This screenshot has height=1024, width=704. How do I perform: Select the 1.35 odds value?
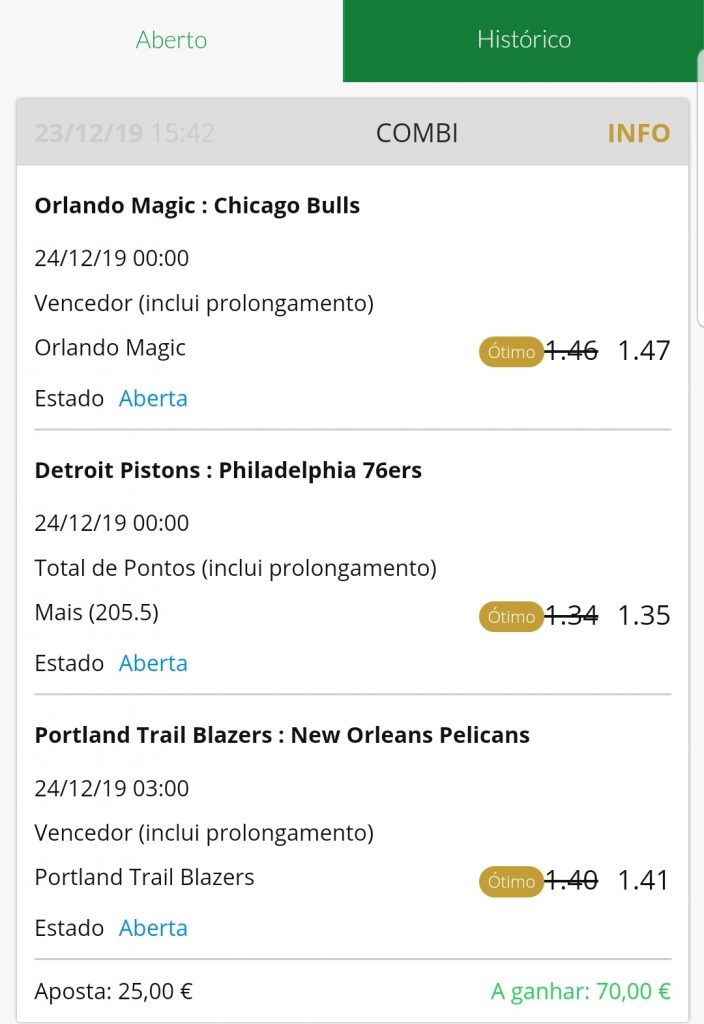click(x=644, y=616)
